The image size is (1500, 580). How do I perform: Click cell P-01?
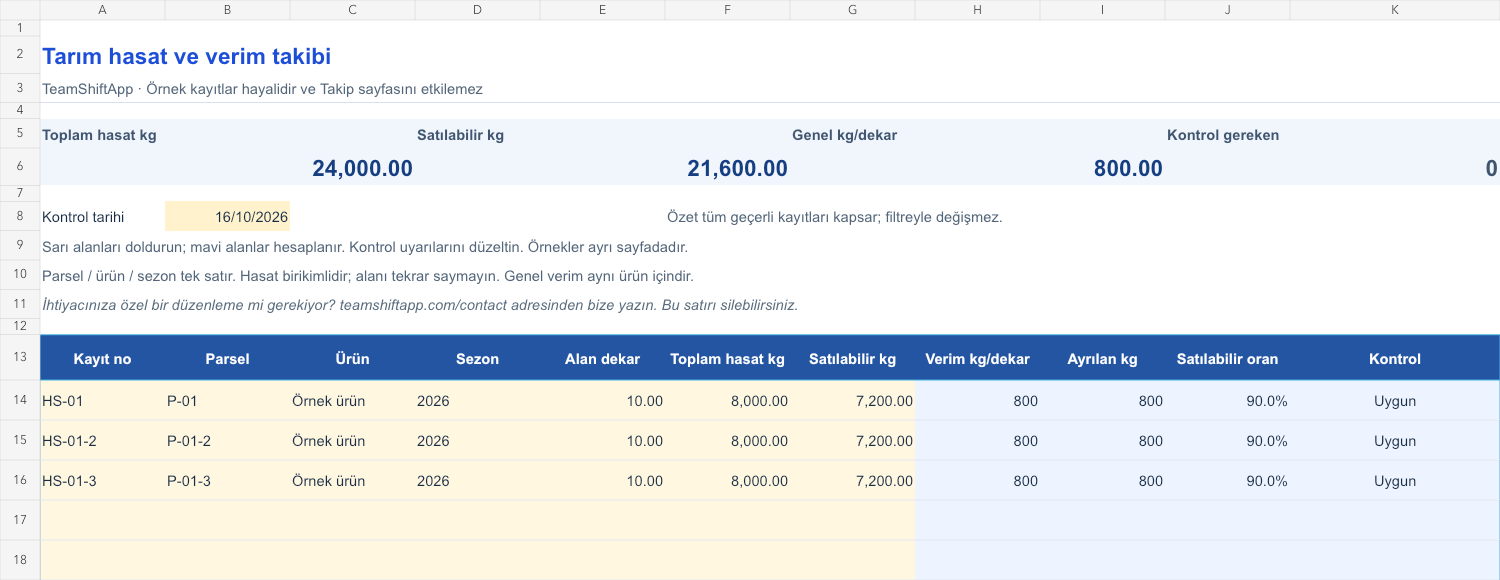tap(227, 401)
